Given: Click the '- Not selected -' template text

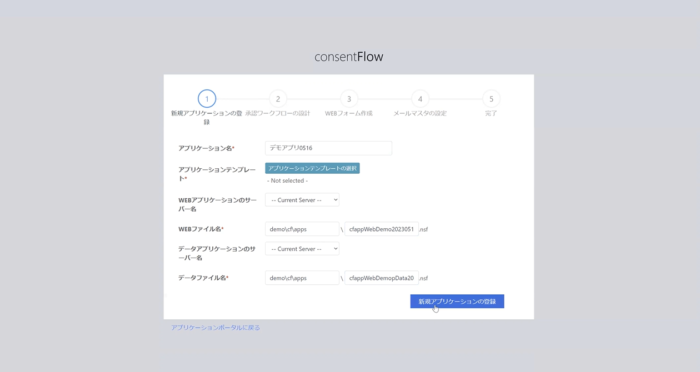Looking at the screenshot, I should [288, 180].
